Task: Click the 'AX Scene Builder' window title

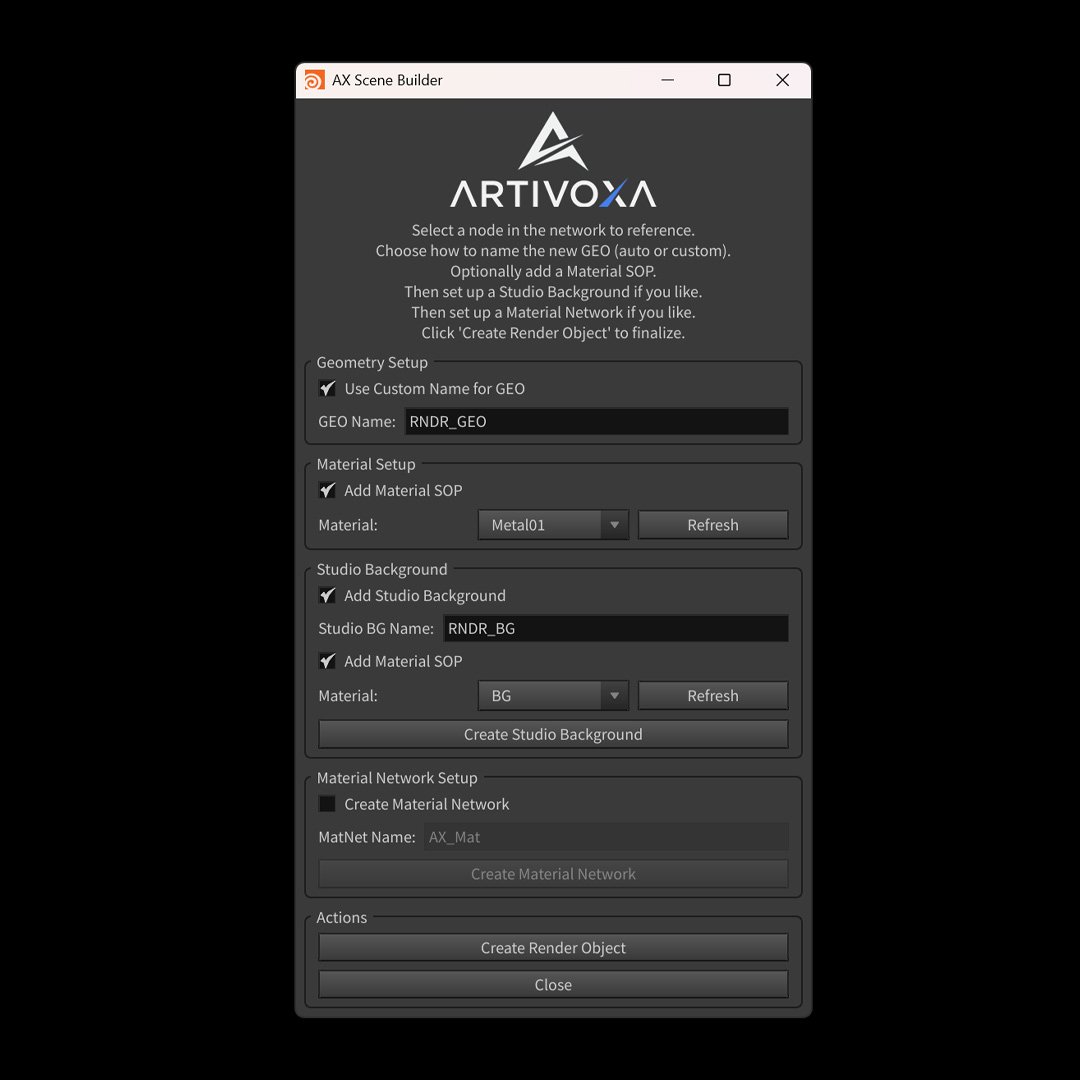Action: click(x=387, y=80)
